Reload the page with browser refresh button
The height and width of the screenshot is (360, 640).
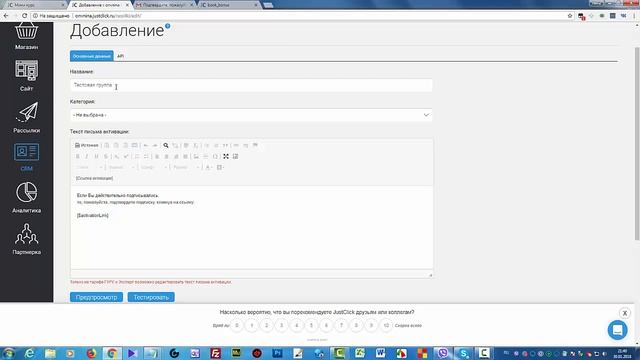(24, 16)
